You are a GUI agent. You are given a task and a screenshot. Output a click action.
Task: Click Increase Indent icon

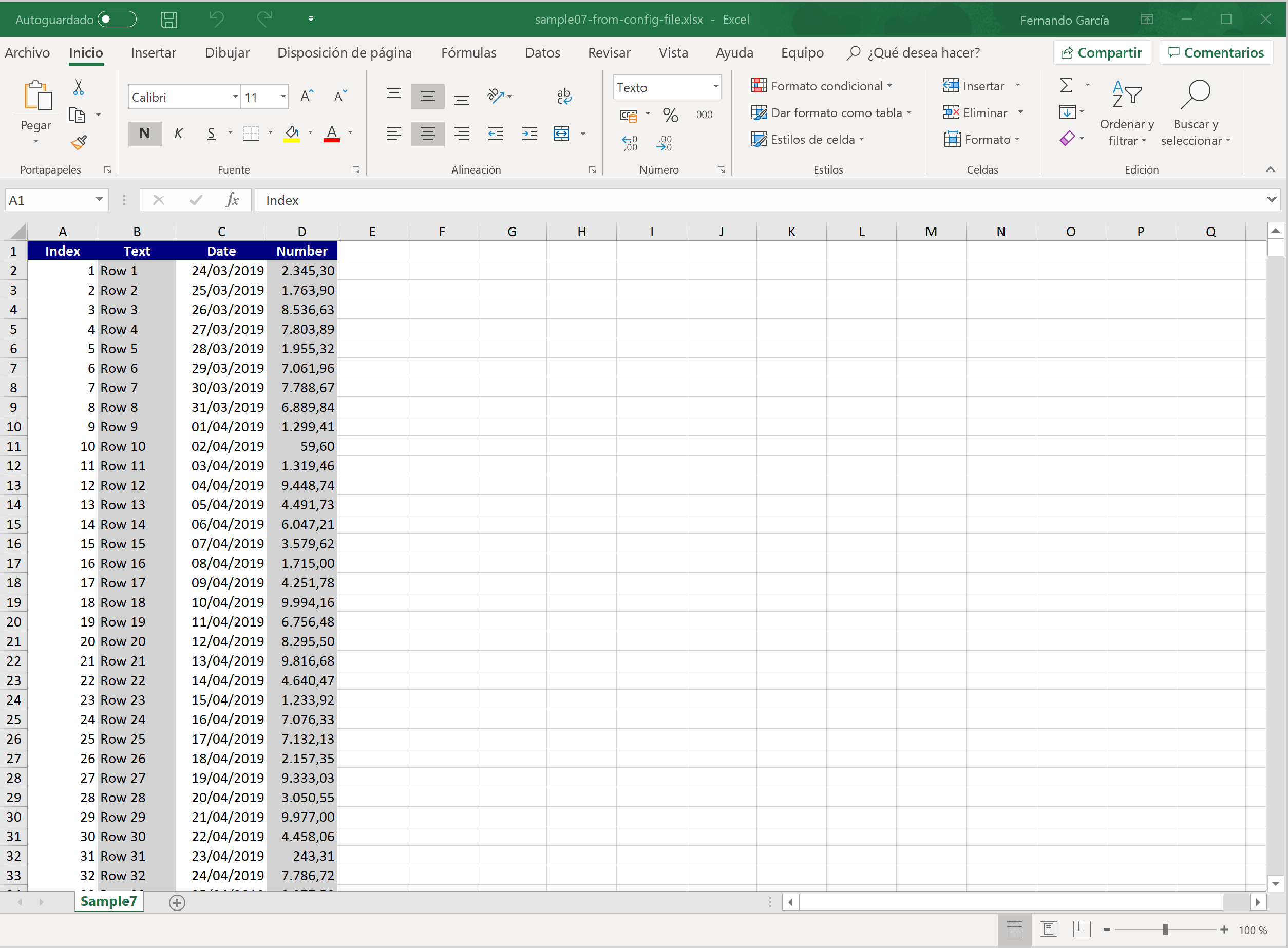(x=529, y=134)
